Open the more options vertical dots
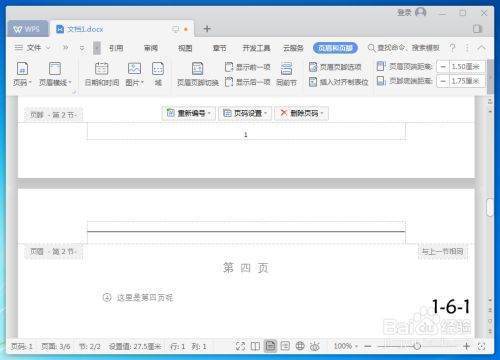This screenshot has width=500, height=360. tap(467, 48)
